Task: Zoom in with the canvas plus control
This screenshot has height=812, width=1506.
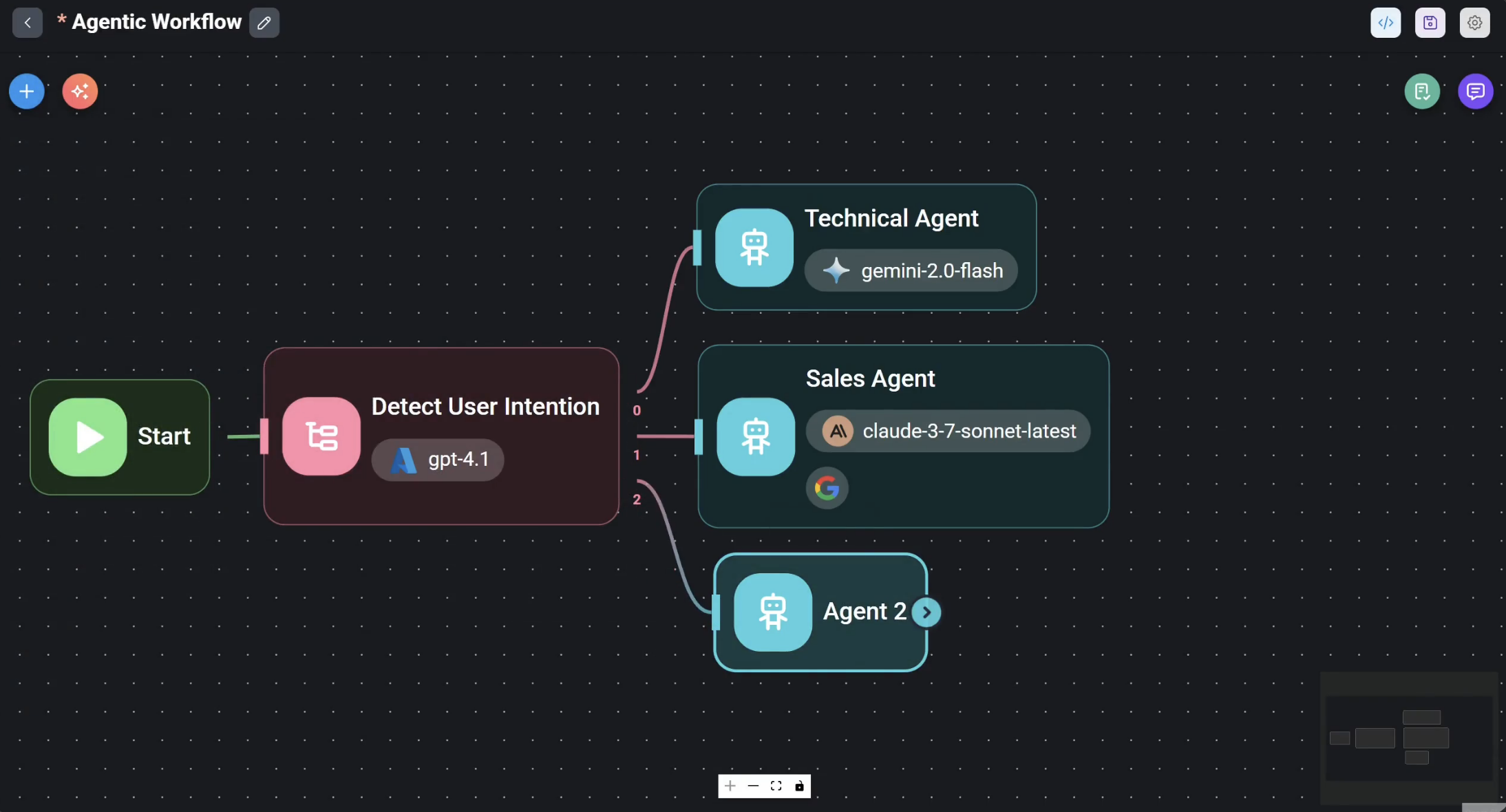Action: coord(730,786)
